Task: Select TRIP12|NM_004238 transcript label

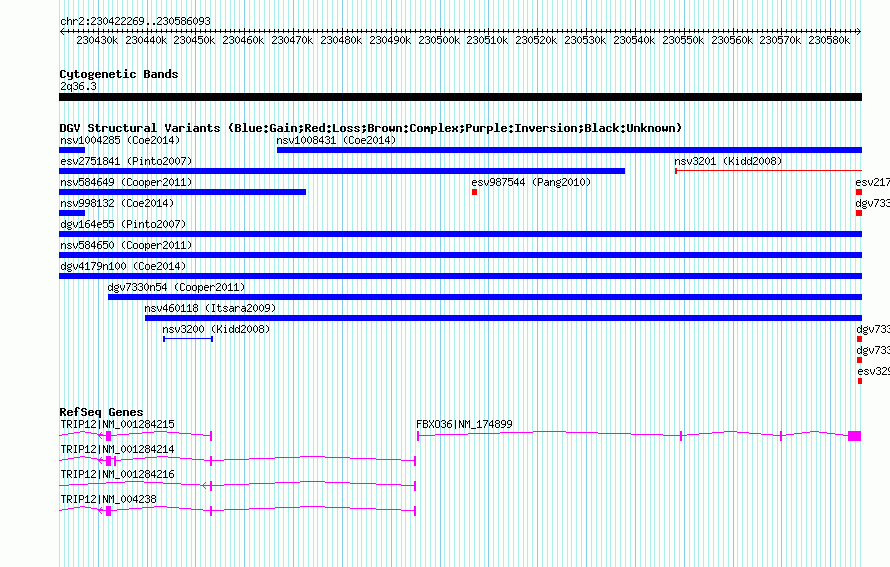Action: pos(108,499)
